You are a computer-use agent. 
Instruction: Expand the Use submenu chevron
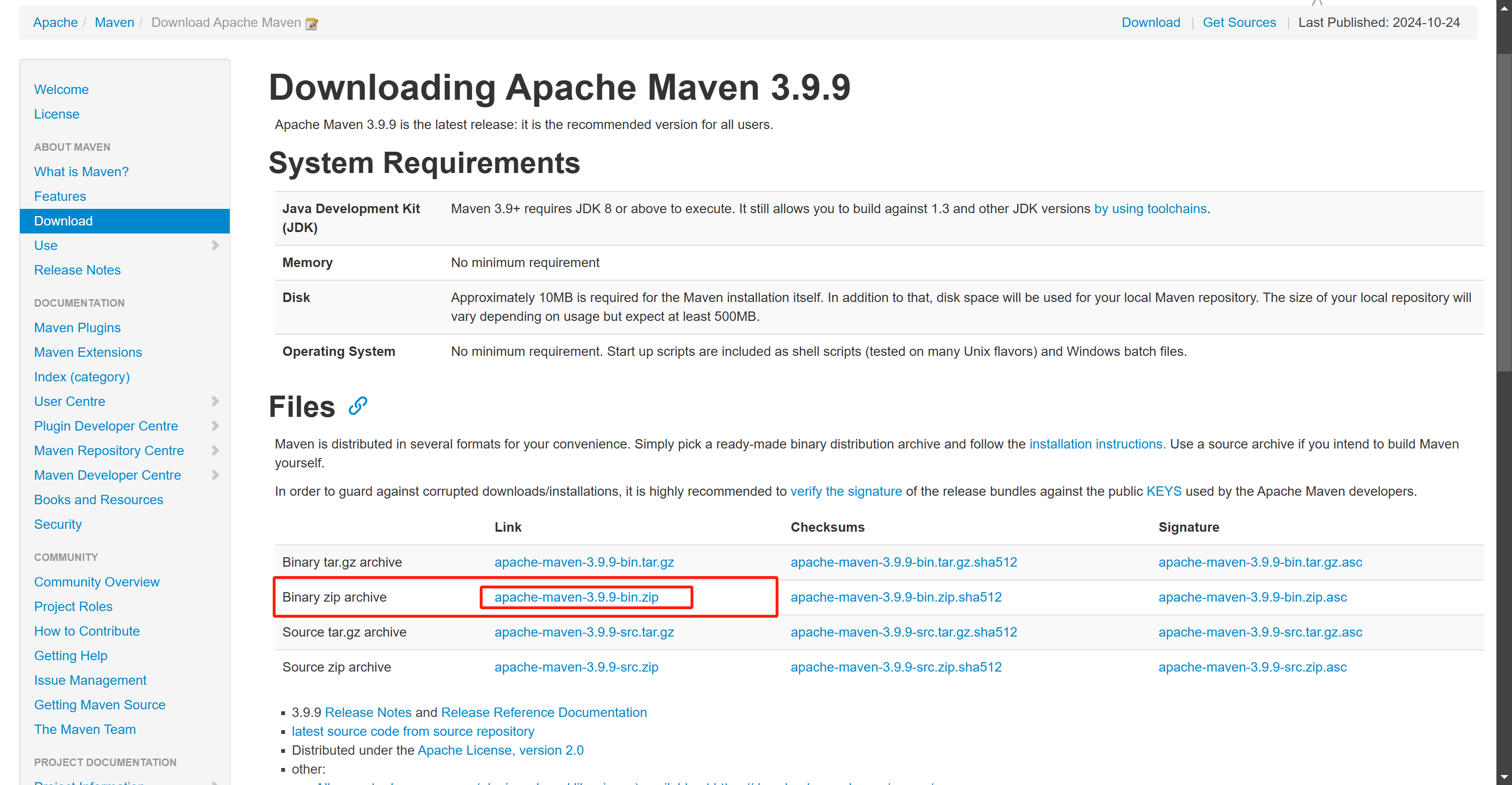(215, 246)
